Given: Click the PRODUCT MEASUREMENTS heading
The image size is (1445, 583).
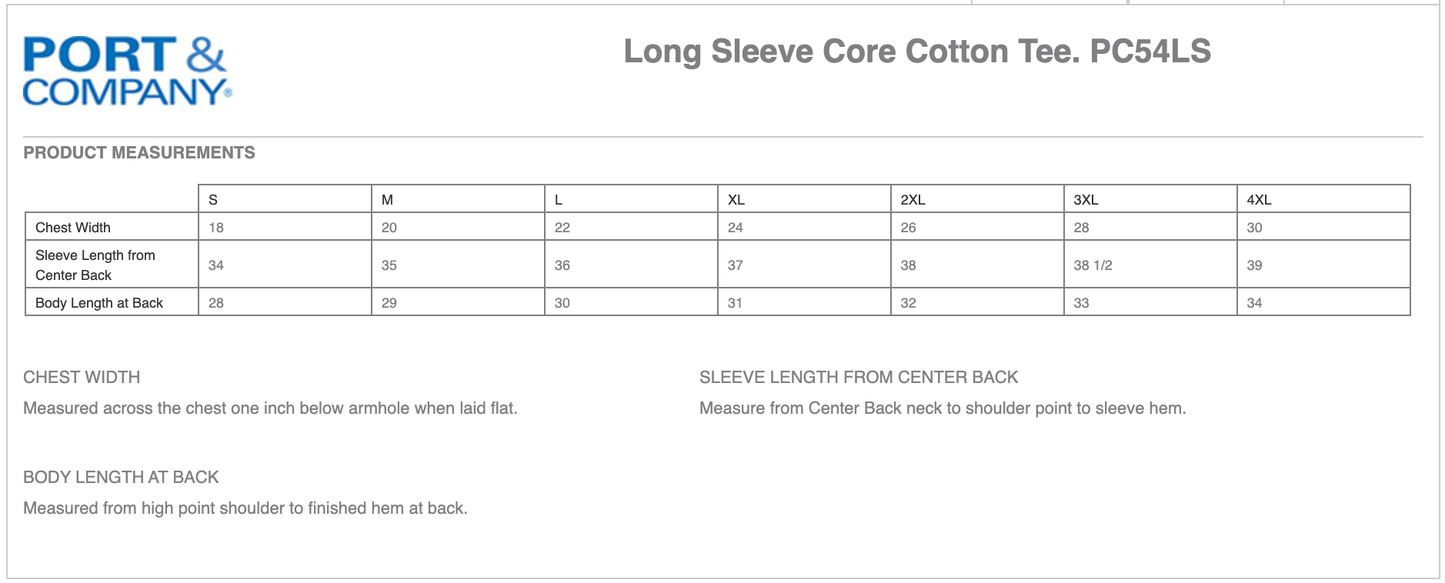Looking at the screenshot, I should pyautogui.click(x=139, y=153).
